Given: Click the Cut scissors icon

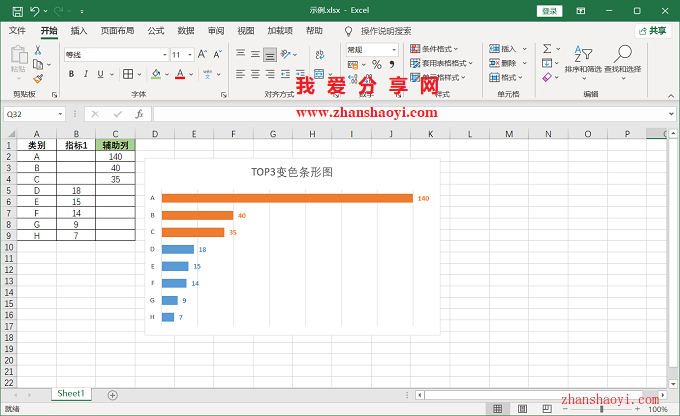Looking at the screenshot, I should [x=38, y=50].
